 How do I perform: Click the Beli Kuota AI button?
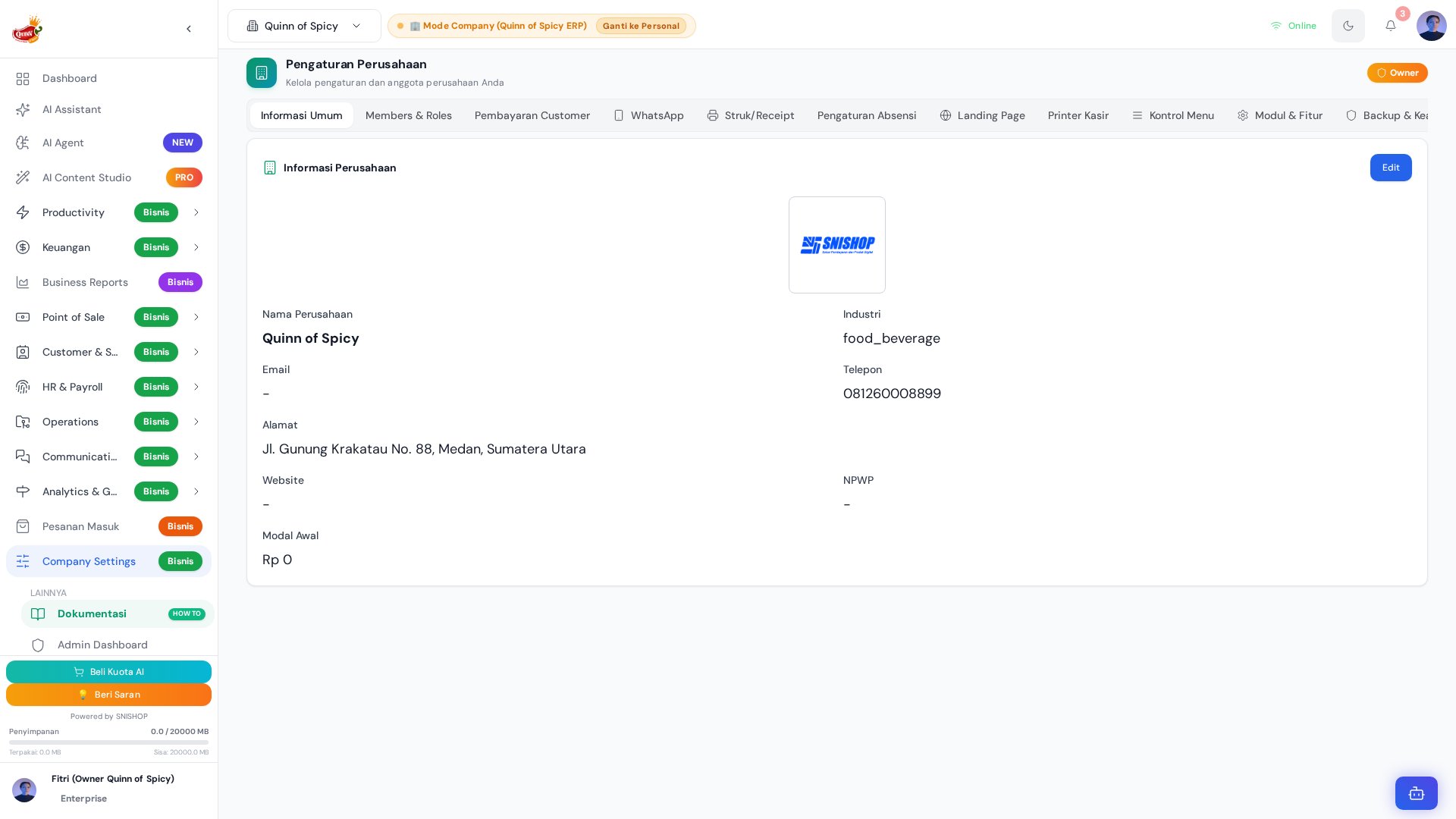pos(108,672)
